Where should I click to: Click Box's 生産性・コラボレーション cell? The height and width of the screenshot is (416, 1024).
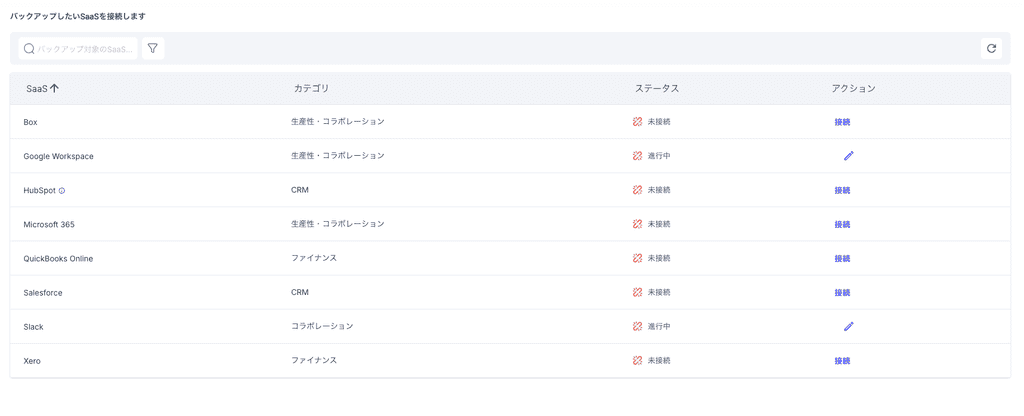coord(338,122)
